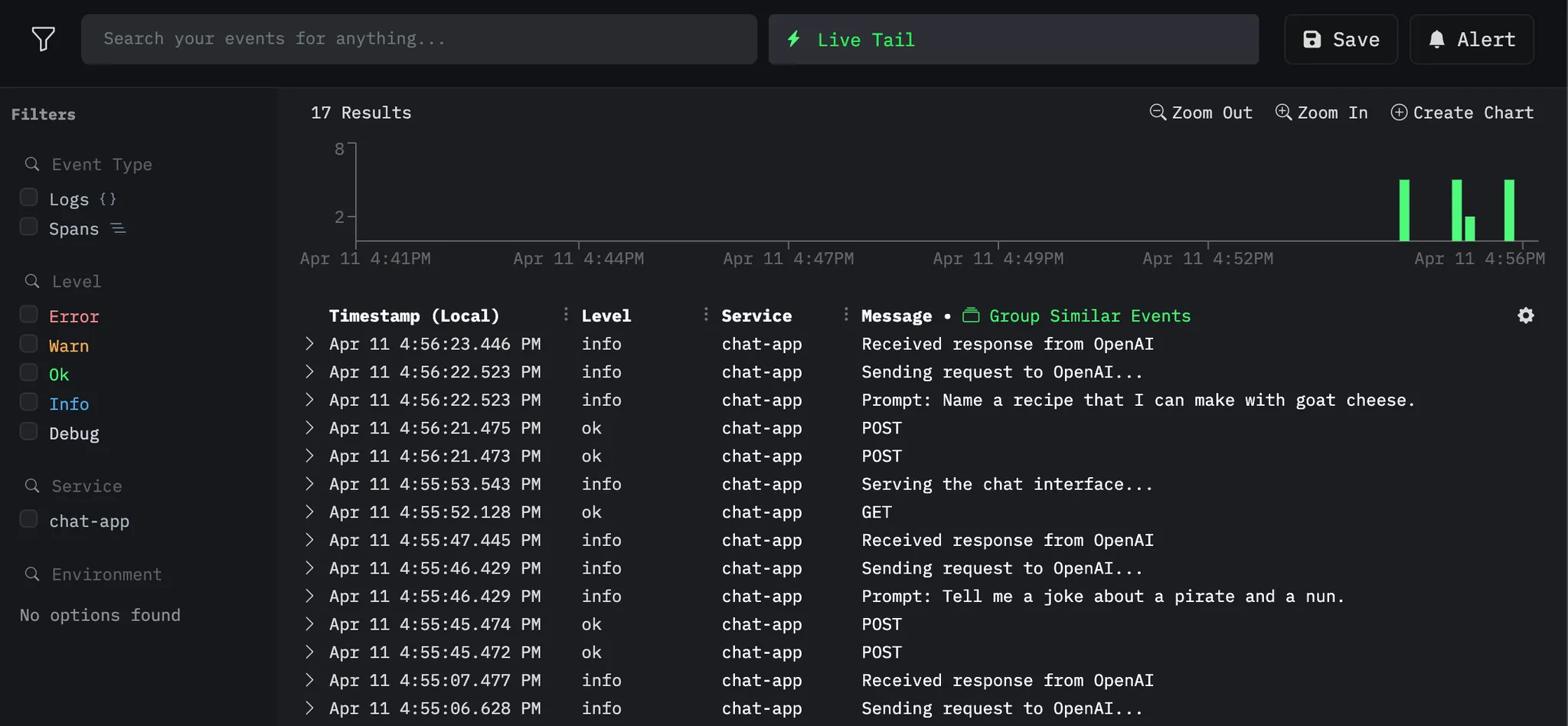The image size is (1568, 726).
Task: Expand the goat cheese prompt log entry
Action: (x=309, y=400)
